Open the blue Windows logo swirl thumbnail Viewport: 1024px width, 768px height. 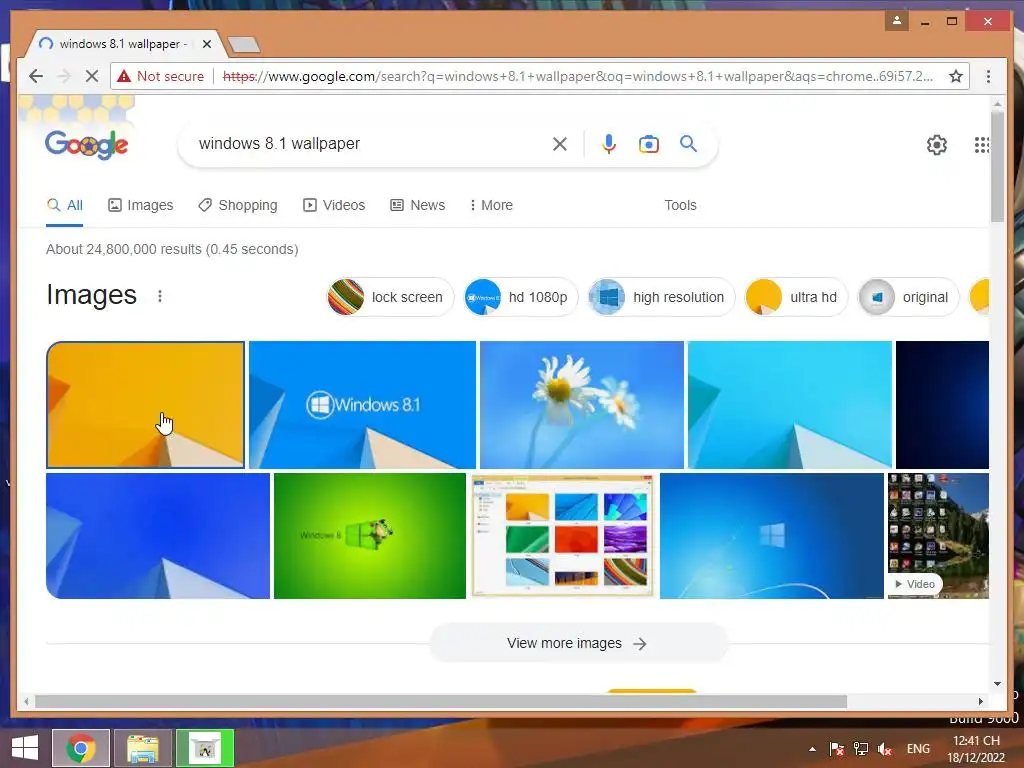click(772, 536)
